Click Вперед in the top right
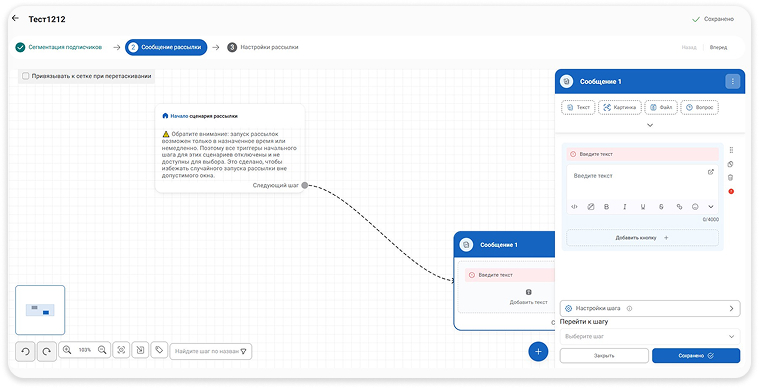Viewport: 759px width, 388px height. coord(718,47)
